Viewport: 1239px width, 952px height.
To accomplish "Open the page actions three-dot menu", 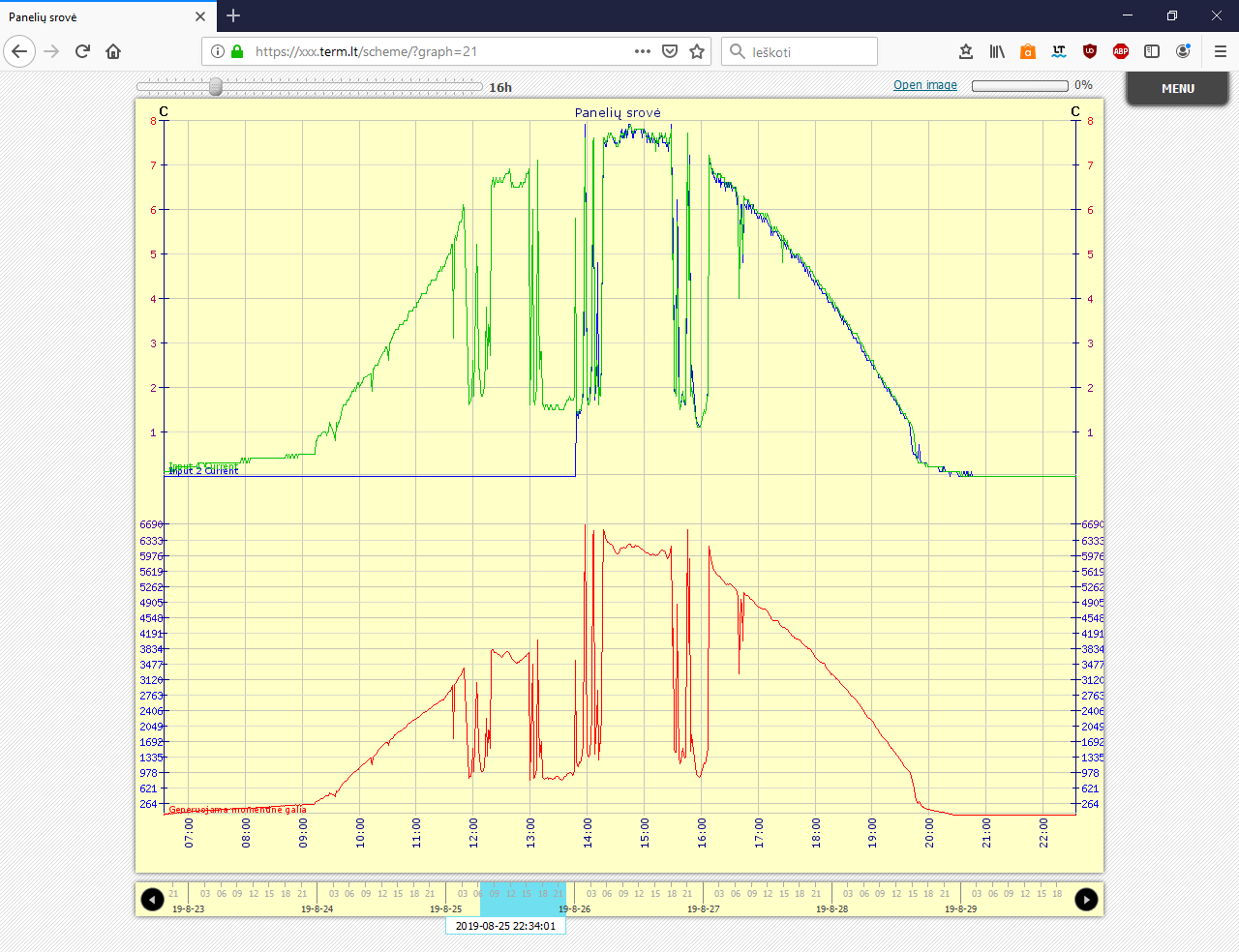I will pos(643,51).
